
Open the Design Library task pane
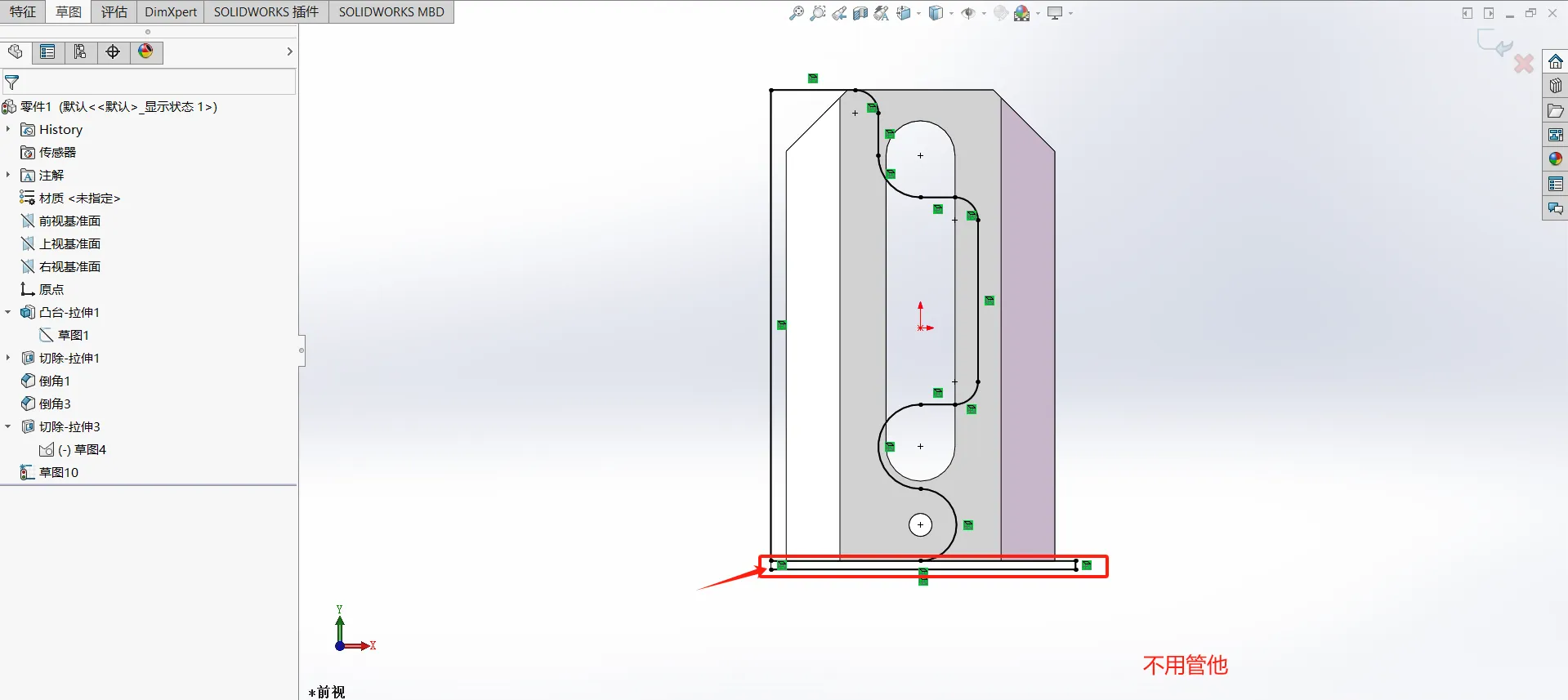(1555, 86)
